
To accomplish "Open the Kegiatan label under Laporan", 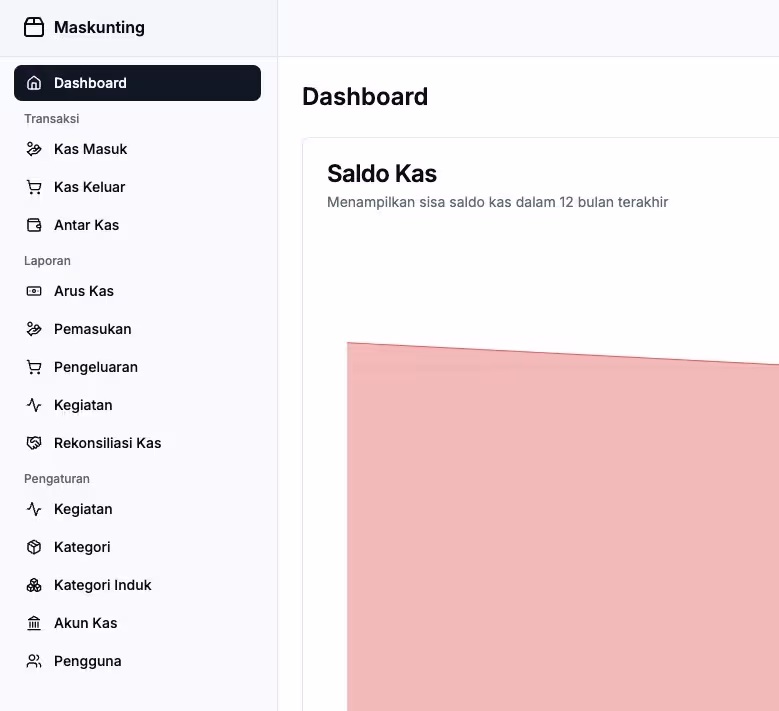I will pos(83,405).
